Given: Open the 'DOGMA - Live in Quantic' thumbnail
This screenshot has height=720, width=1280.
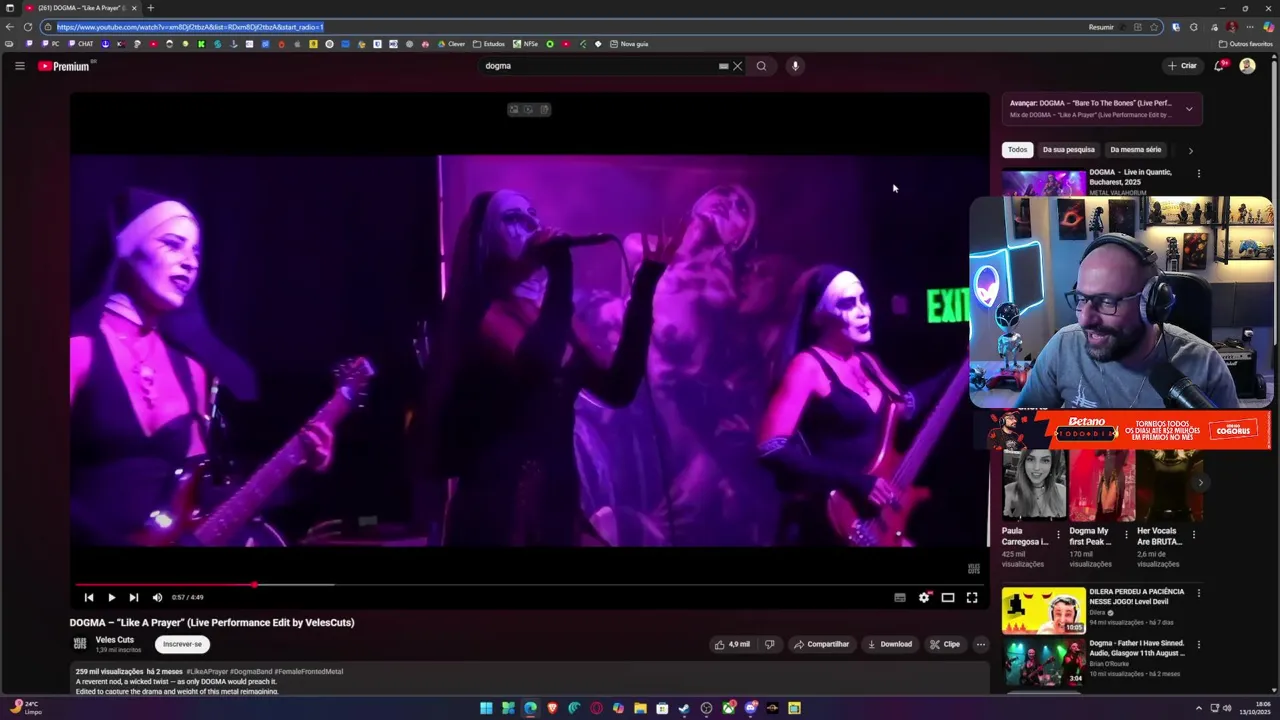Looking at the screenshot, I should pos(1044,183).
